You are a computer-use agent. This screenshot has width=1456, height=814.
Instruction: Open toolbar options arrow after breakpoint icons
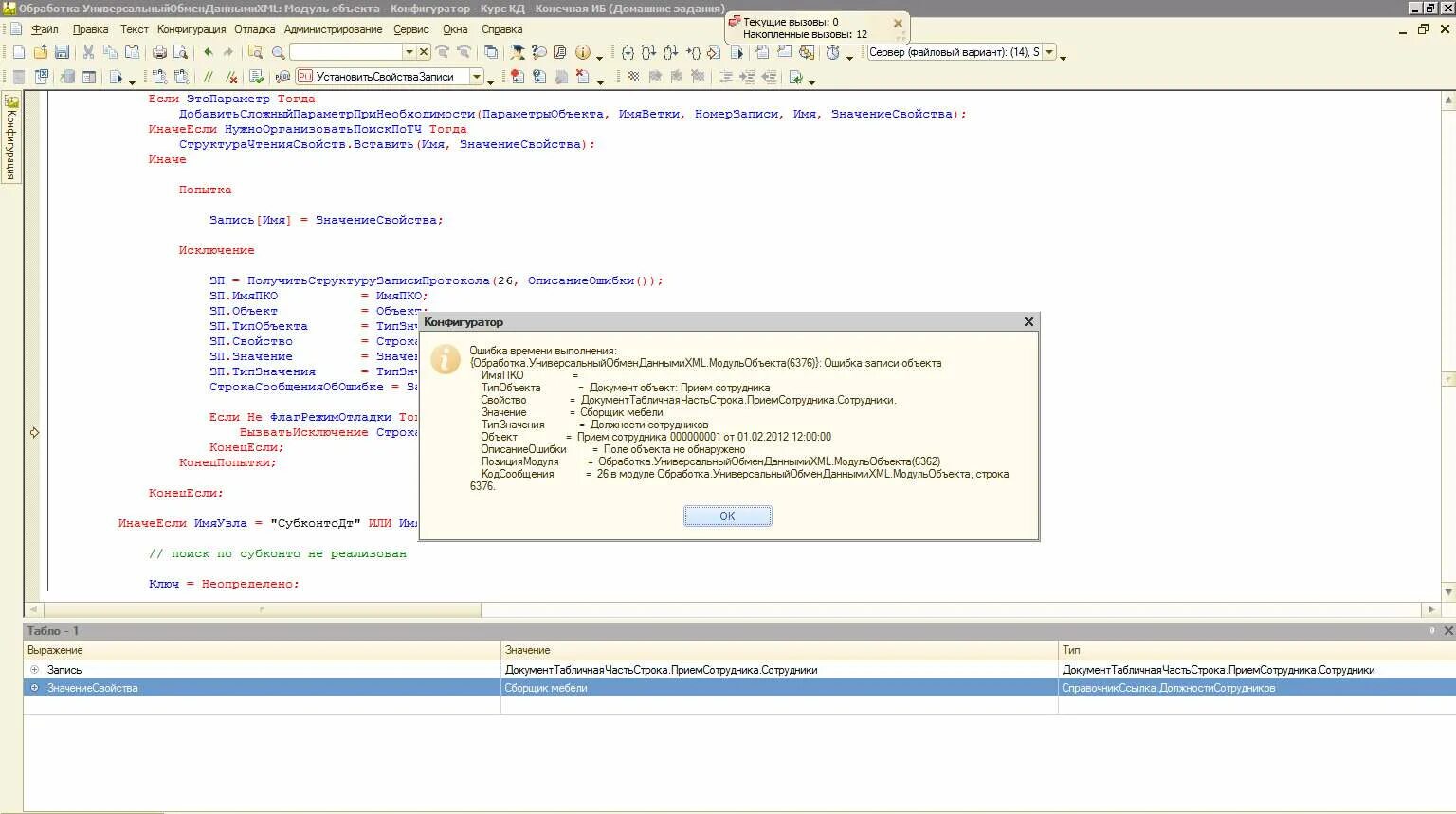point(601,81)
